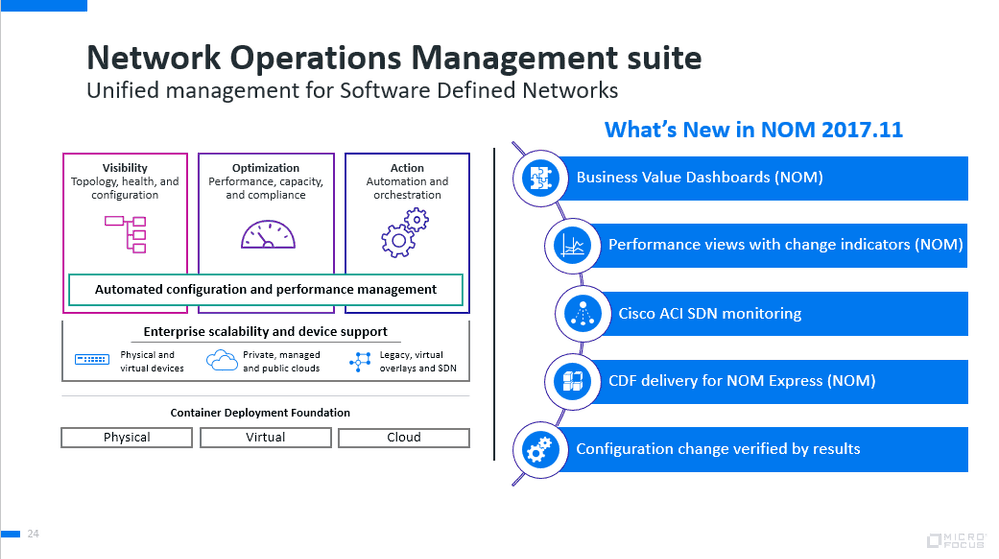Image resolution: width=999 pixels, height=559 pixels.
Task: Click the Cloud deployment box
Action: click(x=403, y=438)
